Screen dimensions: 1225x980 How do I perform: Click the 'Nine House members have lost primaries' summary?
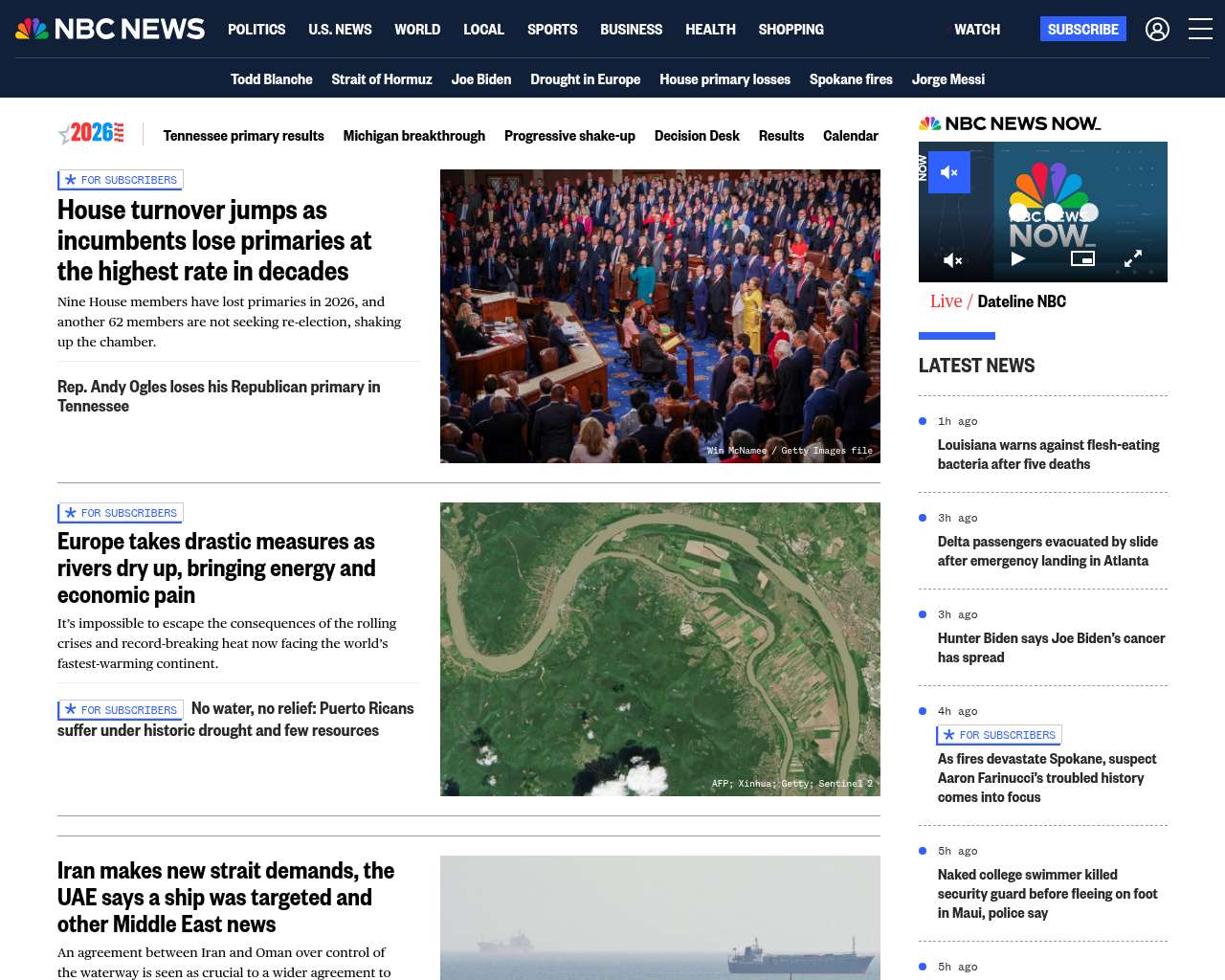[230, 322]
